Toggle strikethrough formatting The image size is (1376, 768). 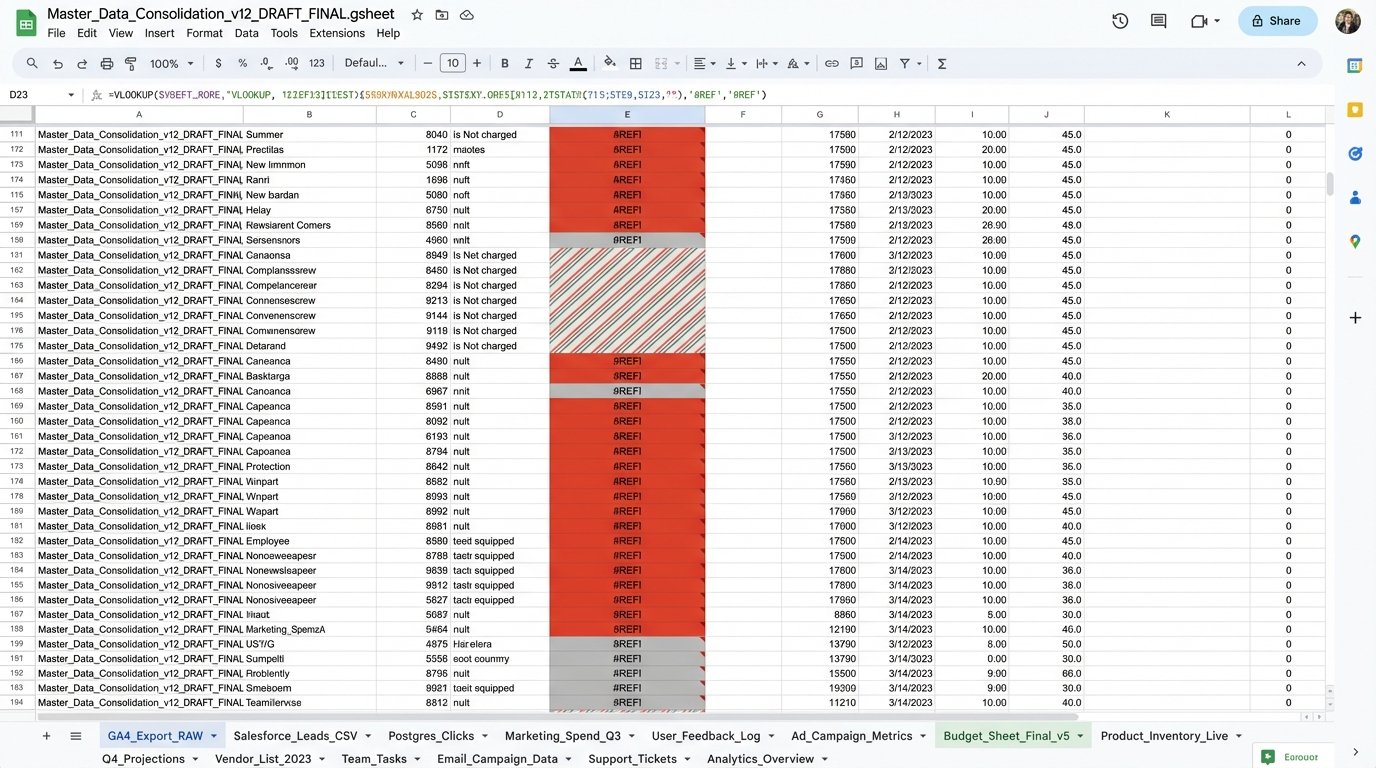coord(552,63)
